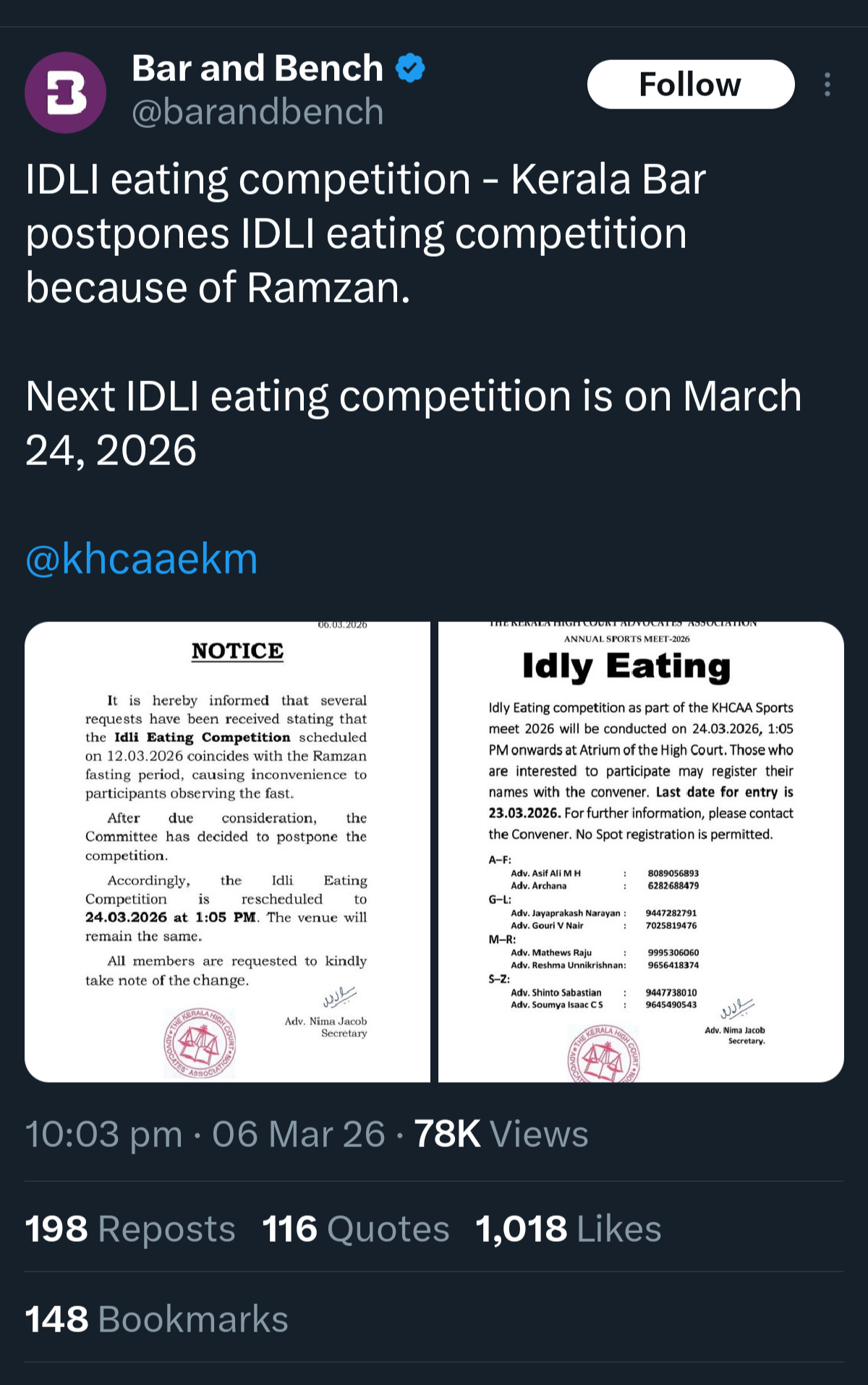This screenshot has width=868, height=1385.
Task: View the 198 Reposts list
Action: pyautogui.click(x=130, y=1229)
